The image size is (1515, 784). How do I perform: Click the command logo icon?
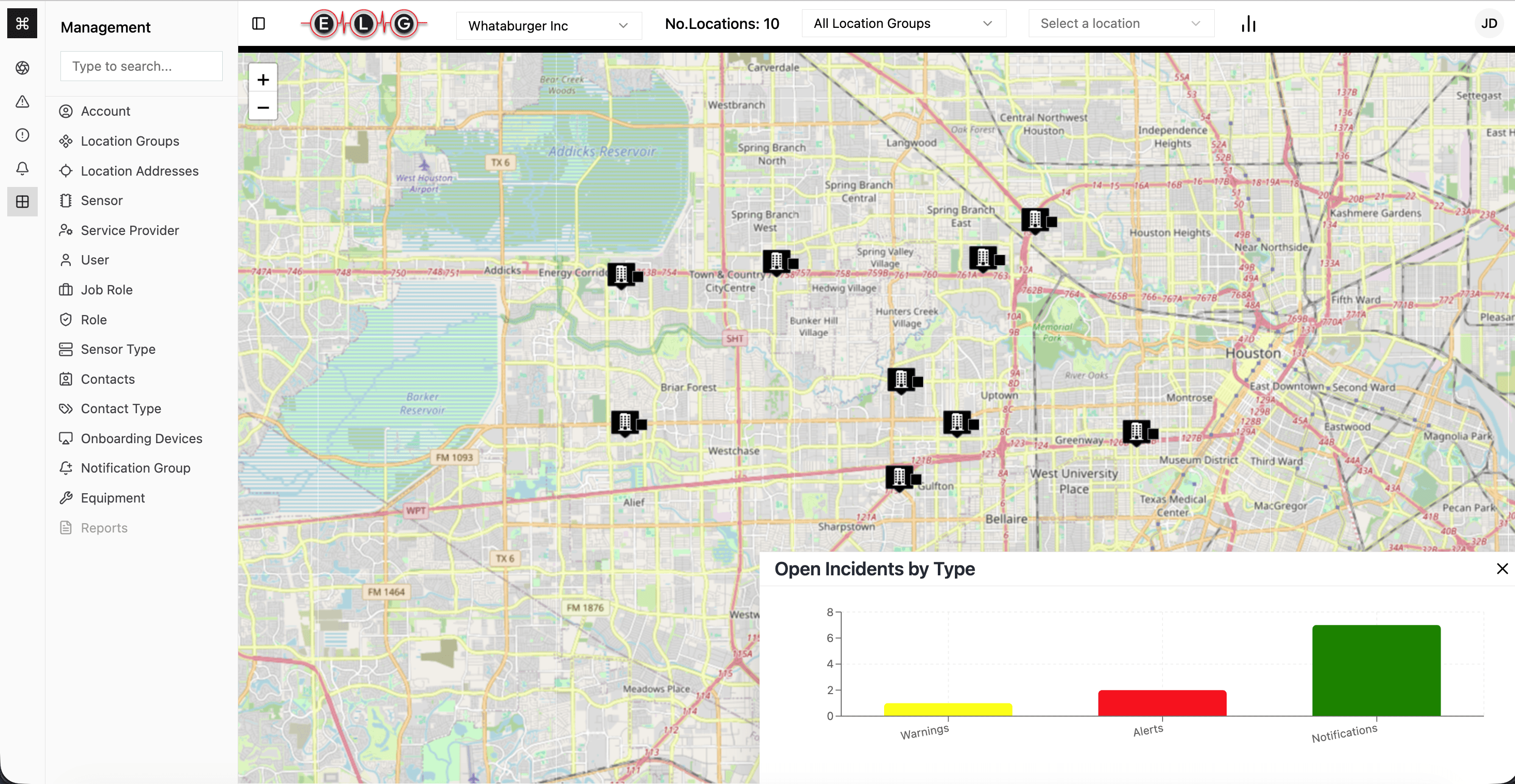click(22, 24)
